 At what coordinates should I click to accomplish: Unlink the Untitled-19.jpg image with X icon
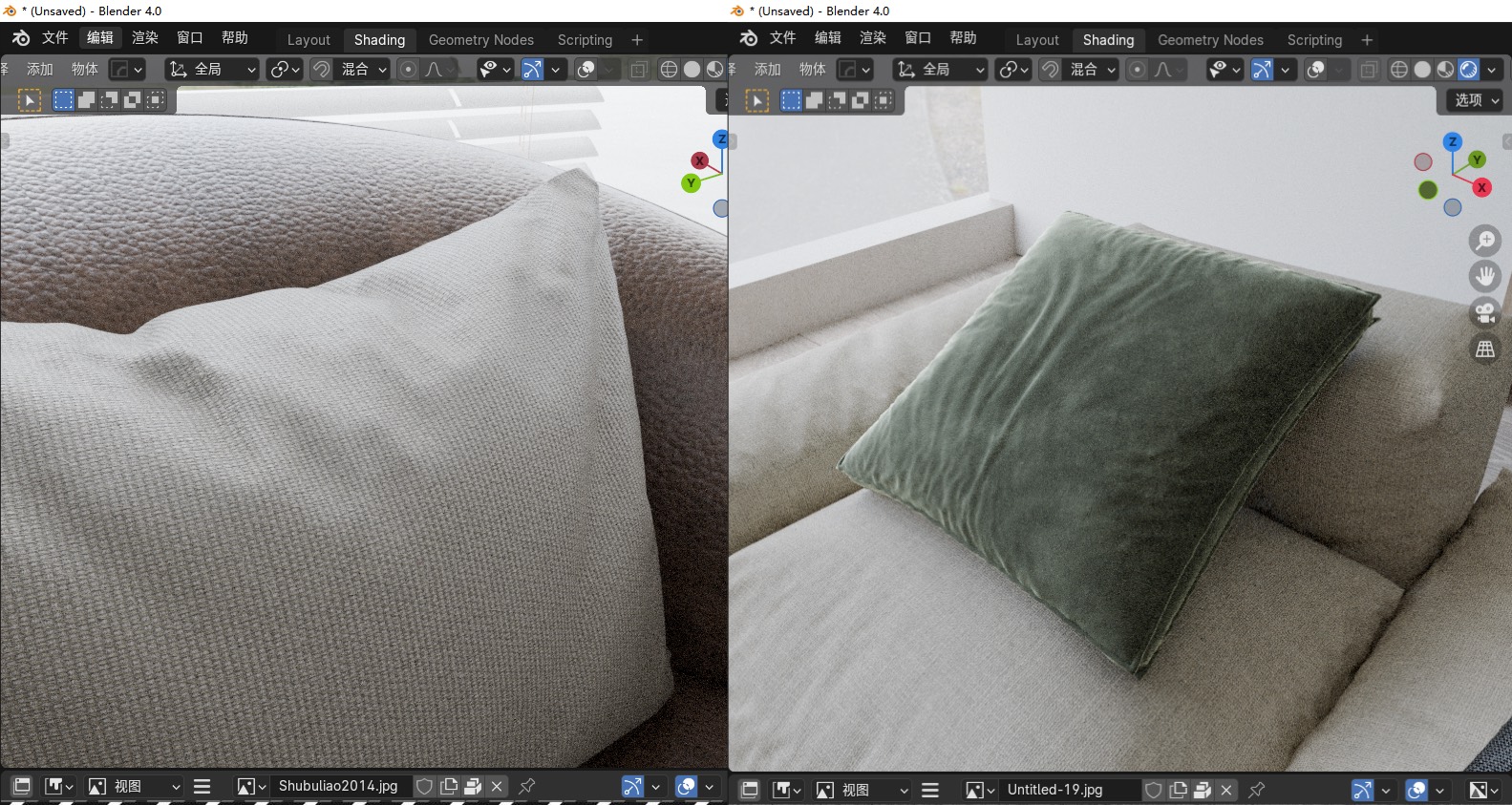click(x=1226, y=790)
